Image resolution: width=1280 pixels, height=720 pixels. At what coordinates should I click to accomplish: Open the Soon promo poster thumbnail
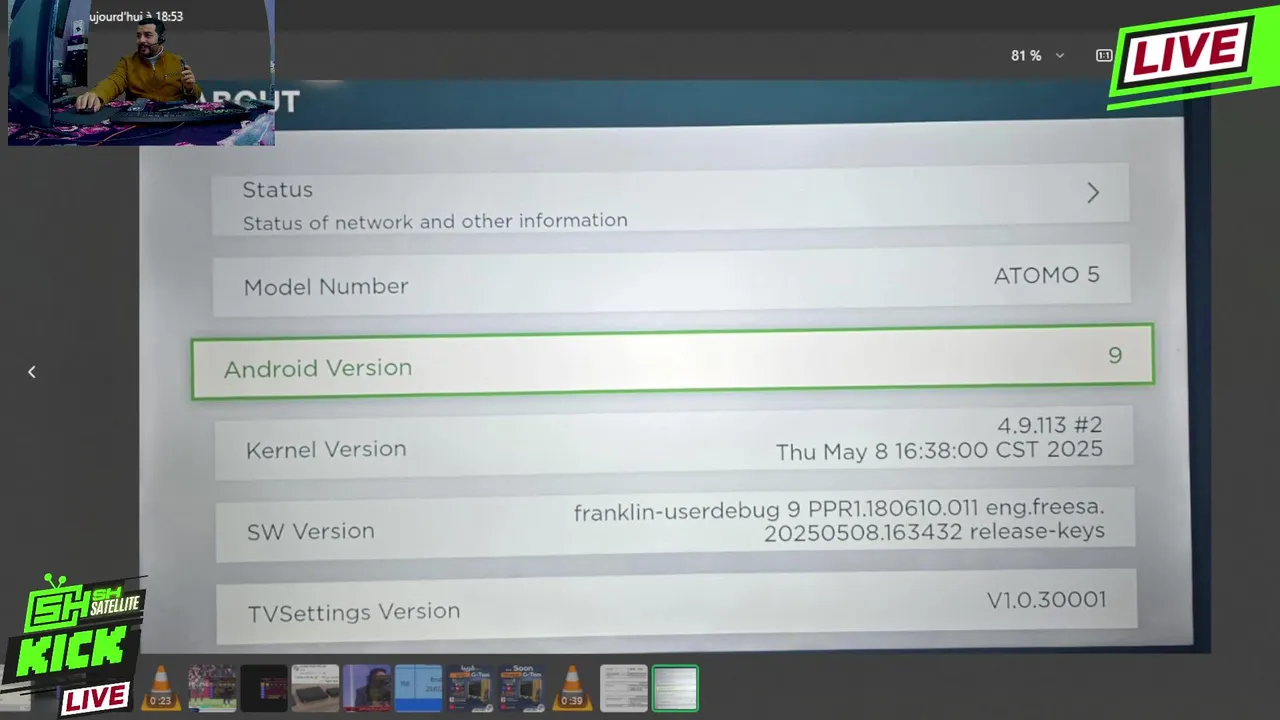(522, 688)
